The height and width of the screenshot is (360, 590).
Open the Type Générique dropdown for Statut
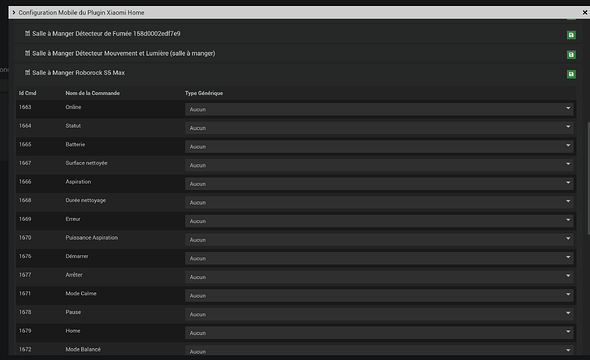[379, 128]
